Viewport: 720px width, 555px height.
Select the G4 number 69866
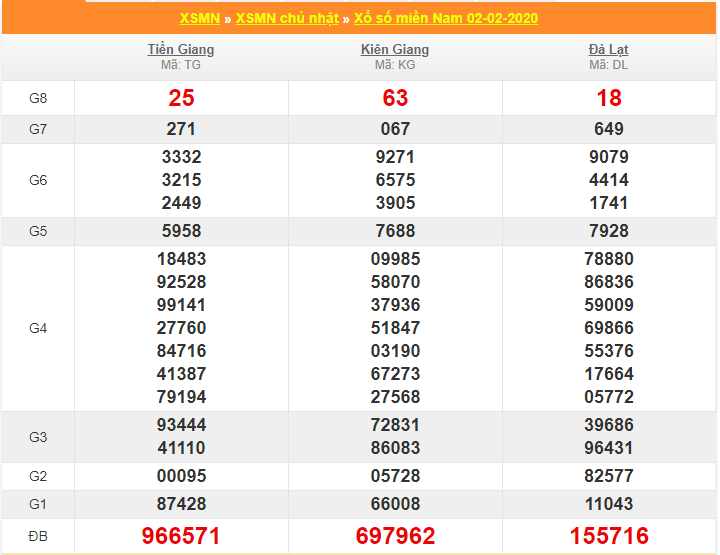tap(609, 328)
